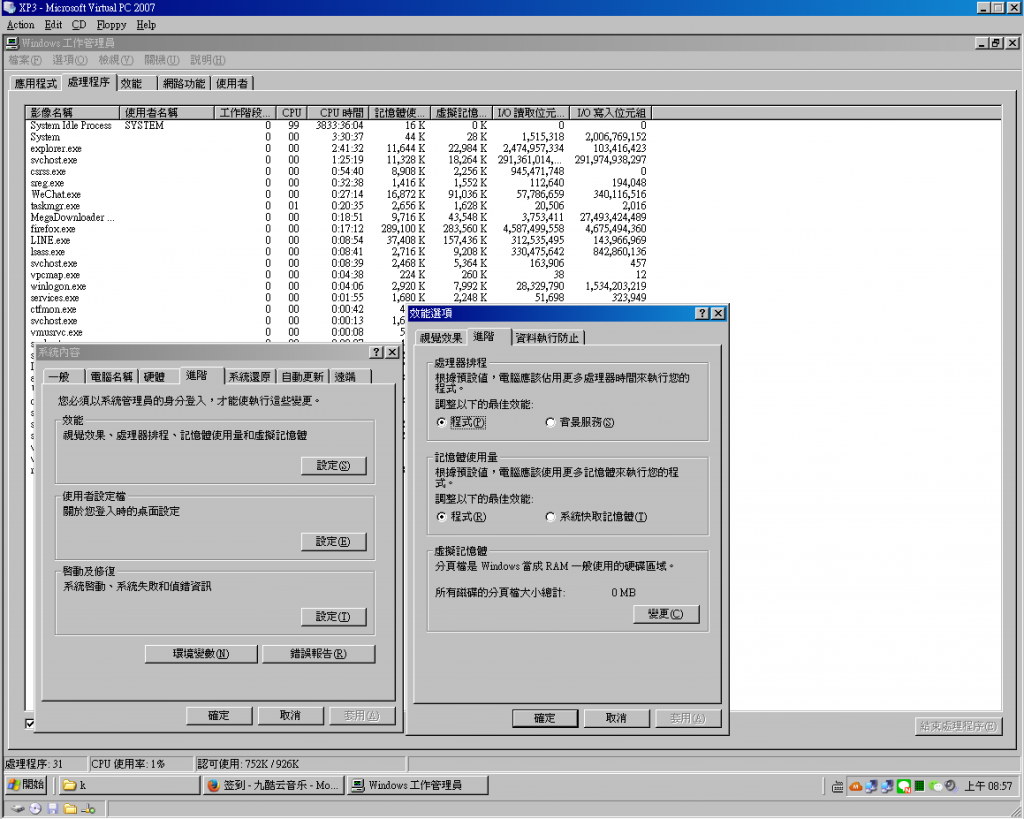Switch to 自動更新 tab in 系統內容
The width and height of the screenshot is (1024, 819).
pyautogui.click(x=302, y=377)
